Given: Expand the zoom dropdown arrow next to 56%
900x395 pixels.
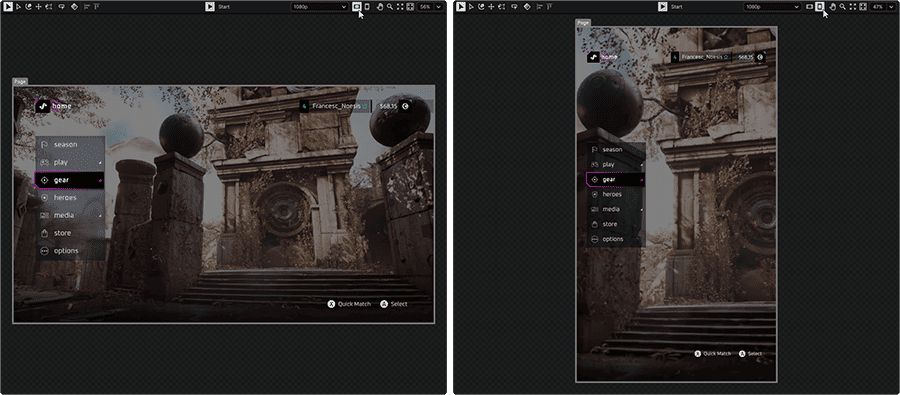Looking at the screenshot, I should (x=439, y=7).
